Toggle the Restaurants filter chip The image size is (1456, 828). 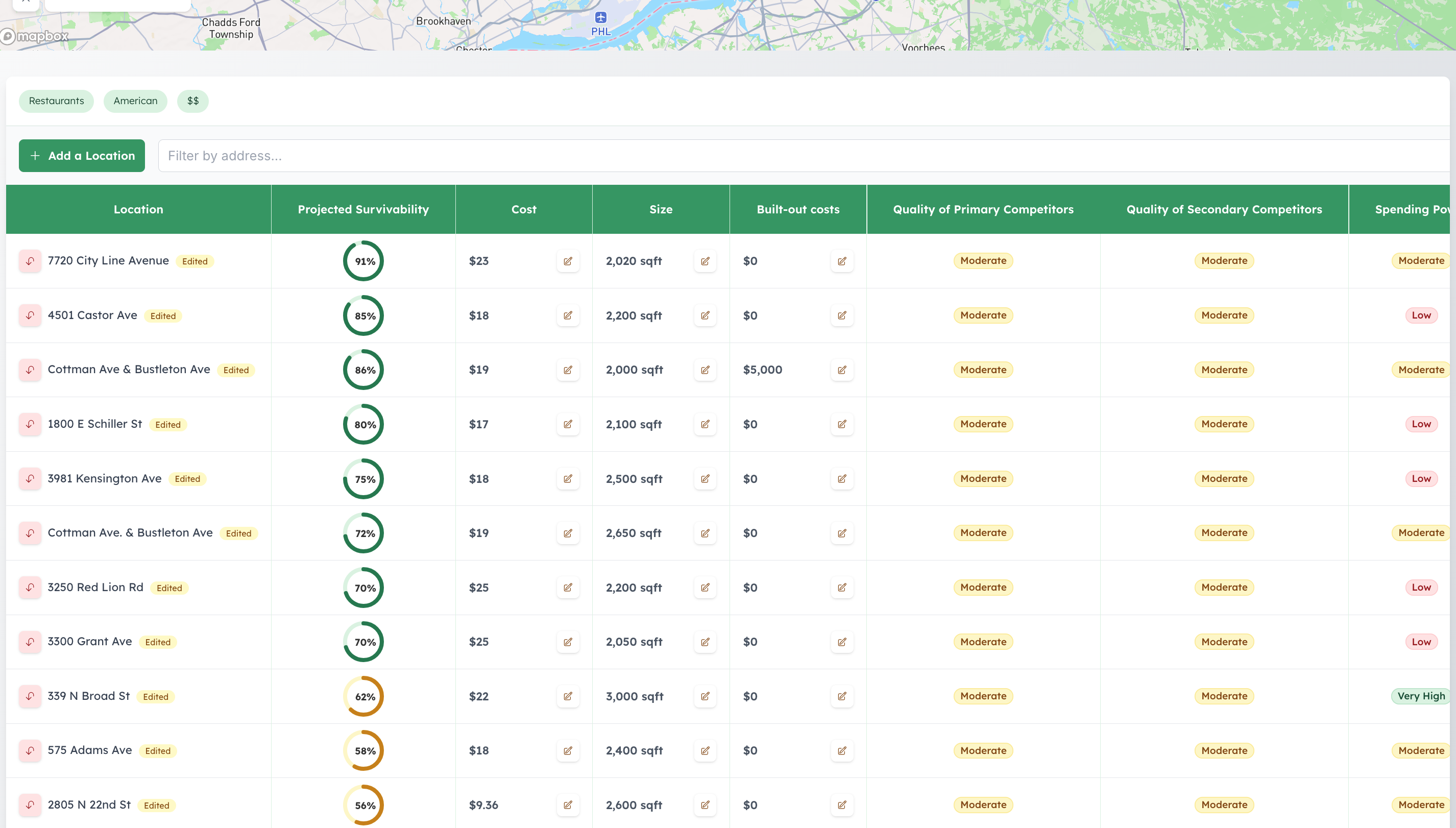coord(56,101)
